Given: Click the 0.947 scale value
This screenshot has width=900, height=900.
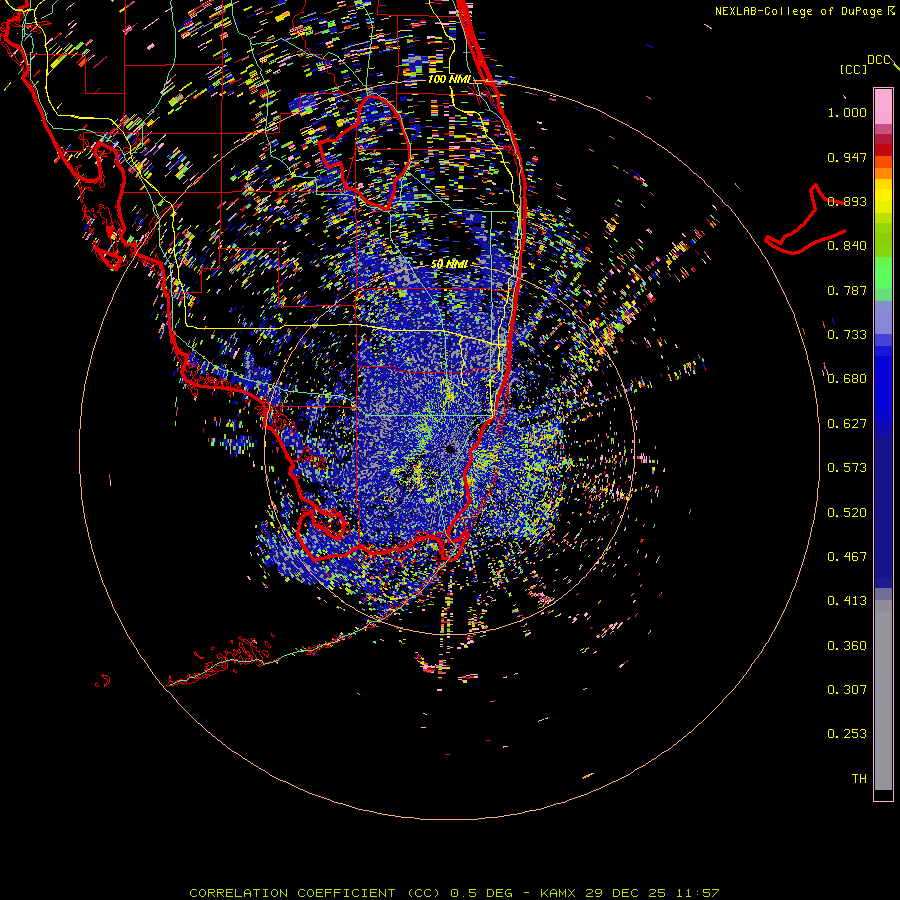Looking at the screenshot, I should point(847,157).
